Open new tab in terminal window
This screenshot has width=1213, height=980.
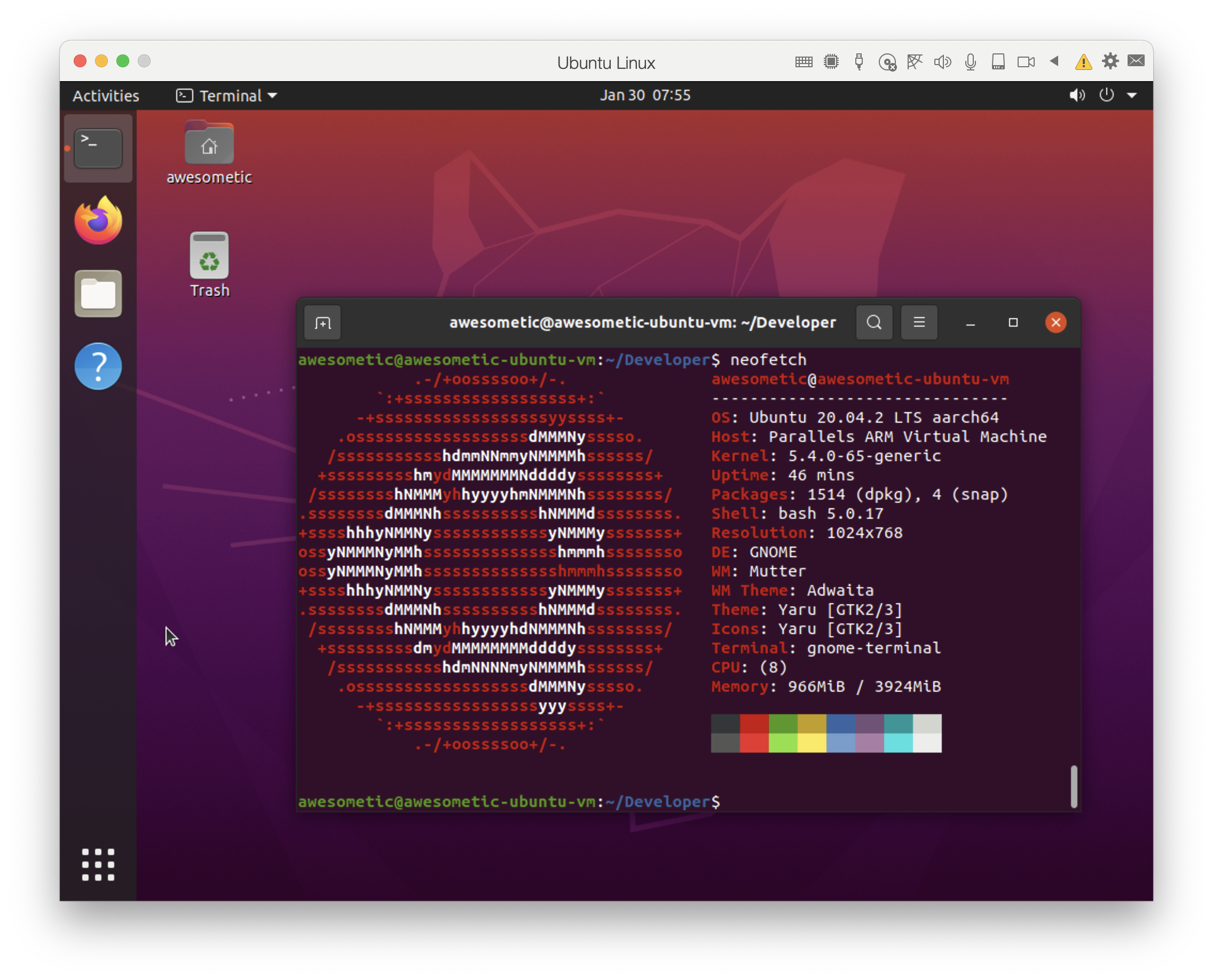point(322,323)
